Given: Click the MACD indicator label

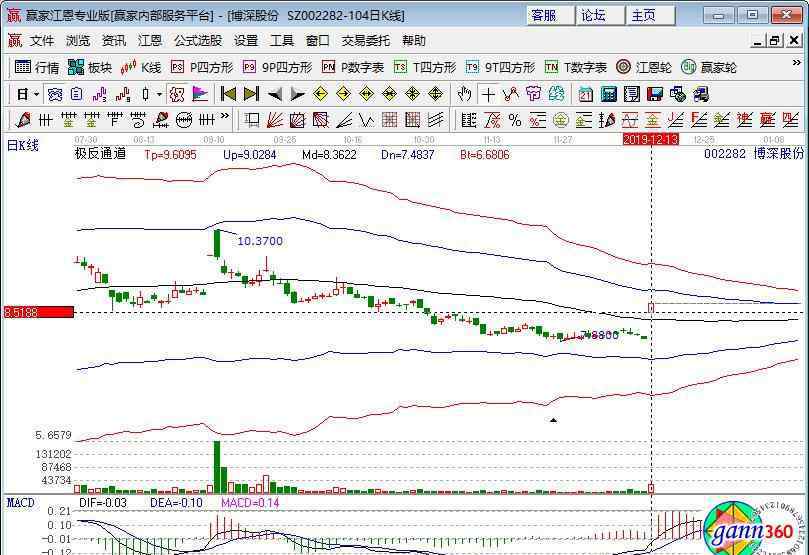Looking at the screenshot, I should (x=21, y=502).
